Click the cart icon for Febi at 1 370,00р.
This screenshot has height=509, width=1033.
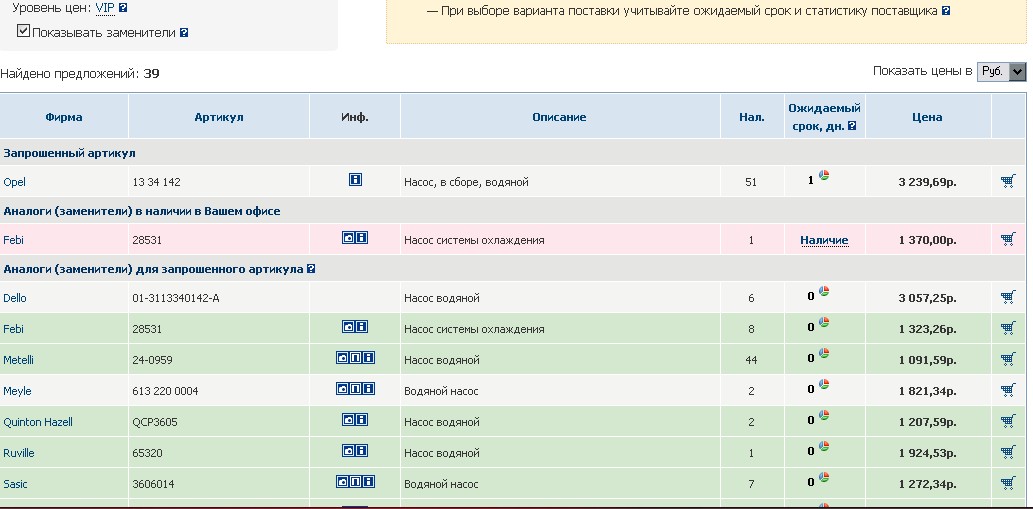click(x=1007, y=239)
